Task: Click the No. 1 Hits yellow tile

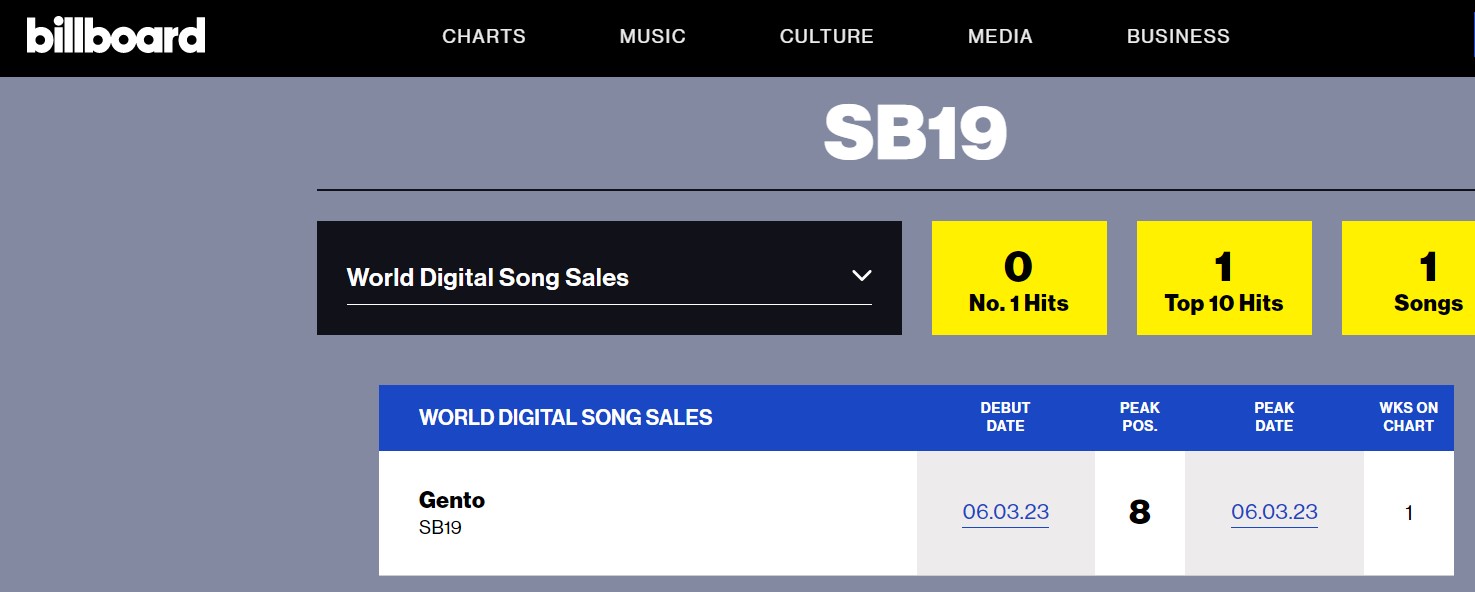Action: click(x=1019, y=278)
